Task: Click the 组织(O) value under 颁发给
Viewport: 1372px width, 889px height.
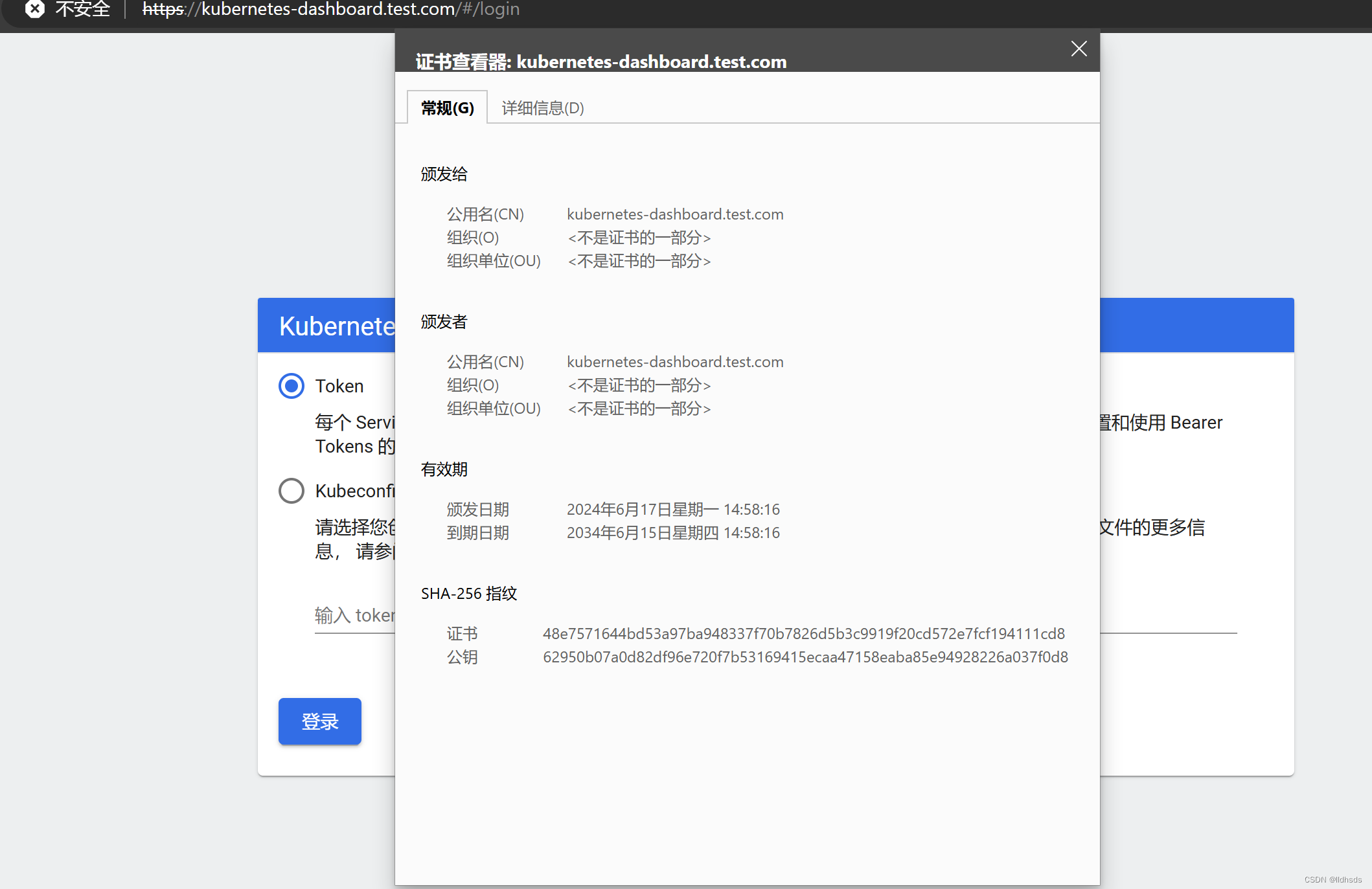Action: (639, 238)
